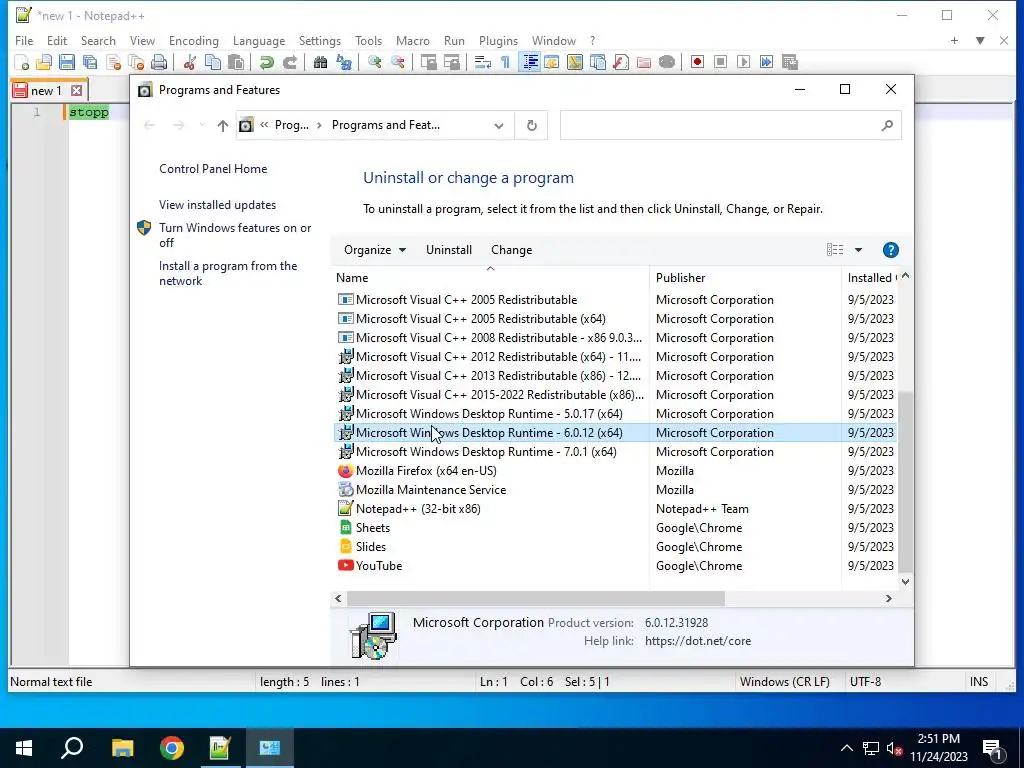Click the red Record macro button
Viewport: 1024px width, 768px height.
pyautogui.click(x=697, y=63)
